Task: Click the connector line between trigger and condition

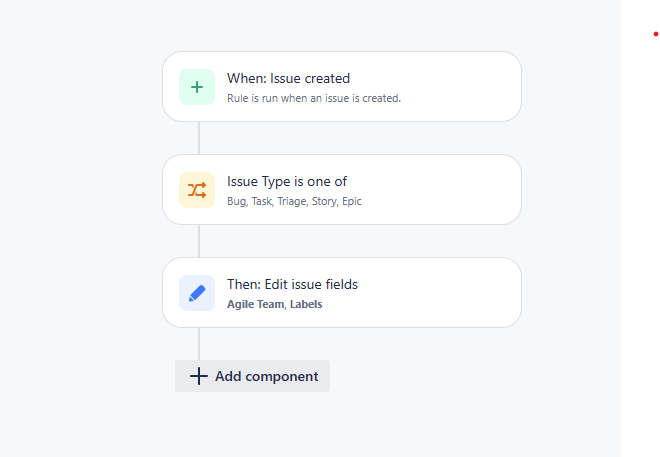Action: click(x=199, y=138)
